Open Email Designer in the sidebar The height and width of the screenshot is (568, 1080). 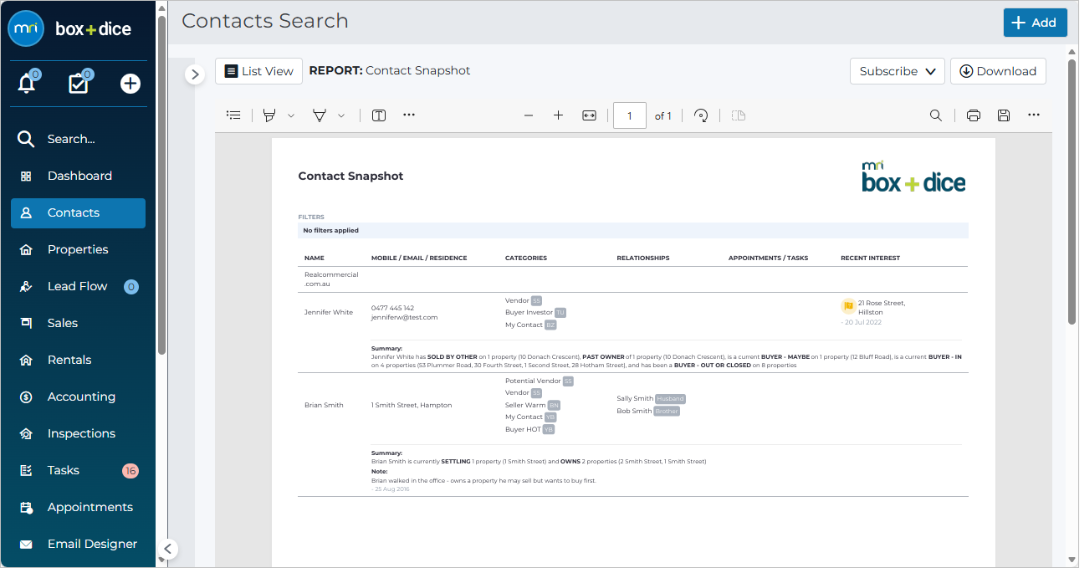point(78,544)
